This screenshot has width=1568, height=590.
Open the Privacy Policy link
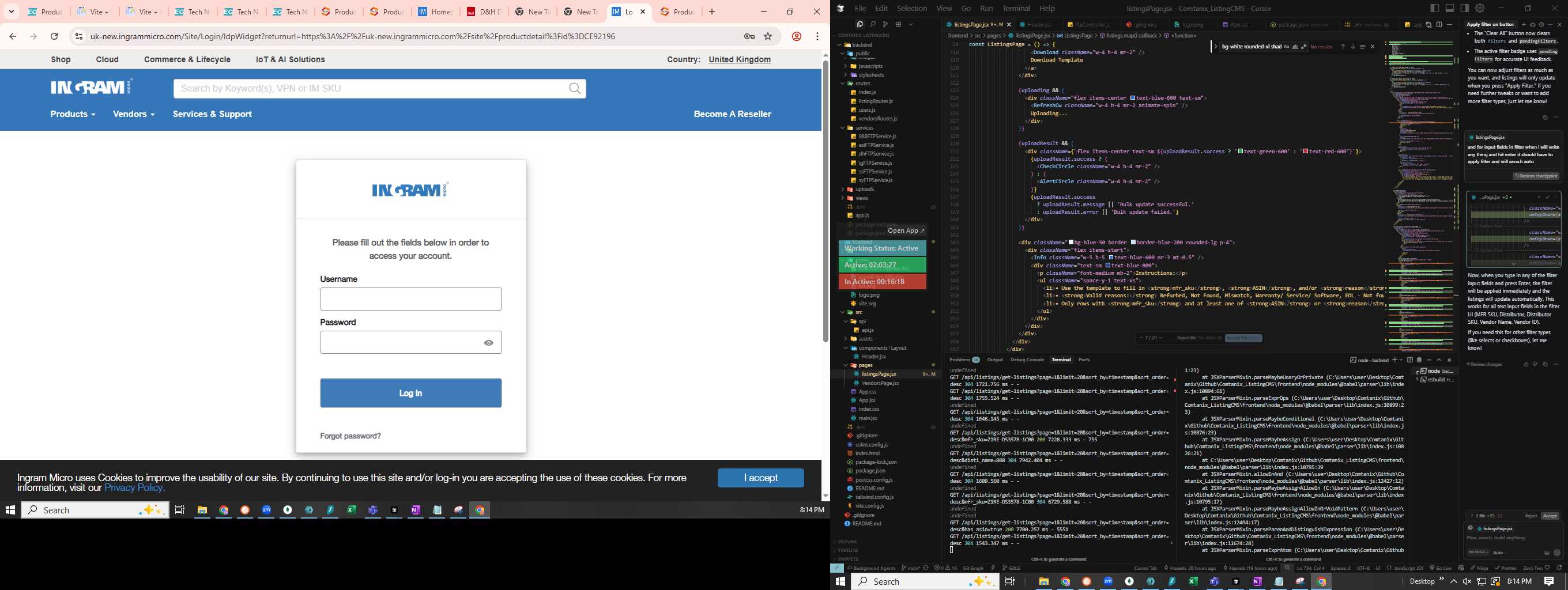(x=134, y=488)
